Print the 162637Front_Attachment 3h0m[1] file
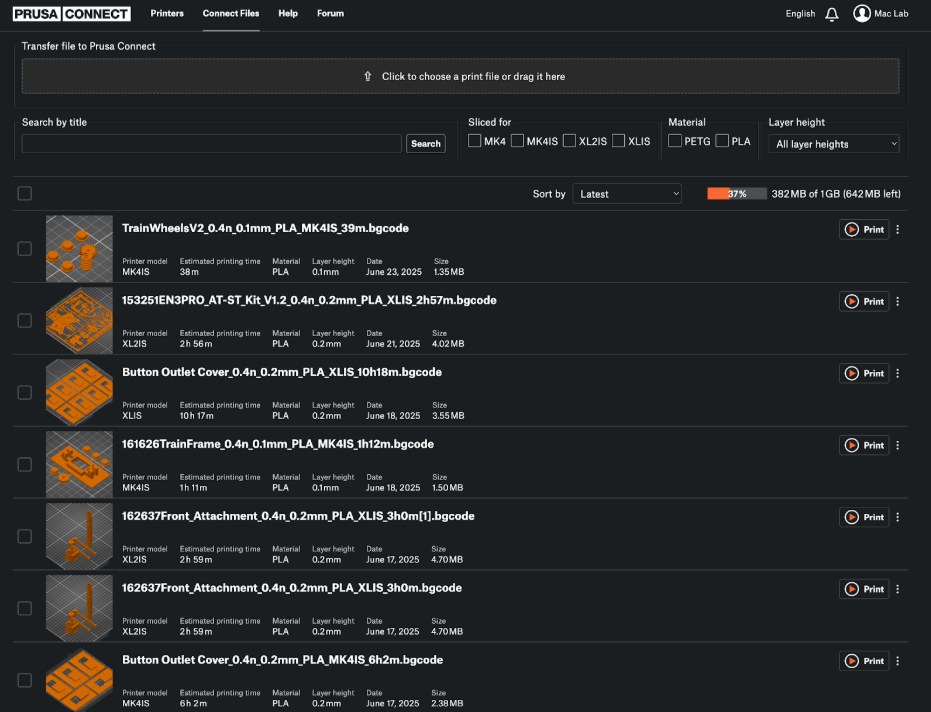 [x=864, y=517]
